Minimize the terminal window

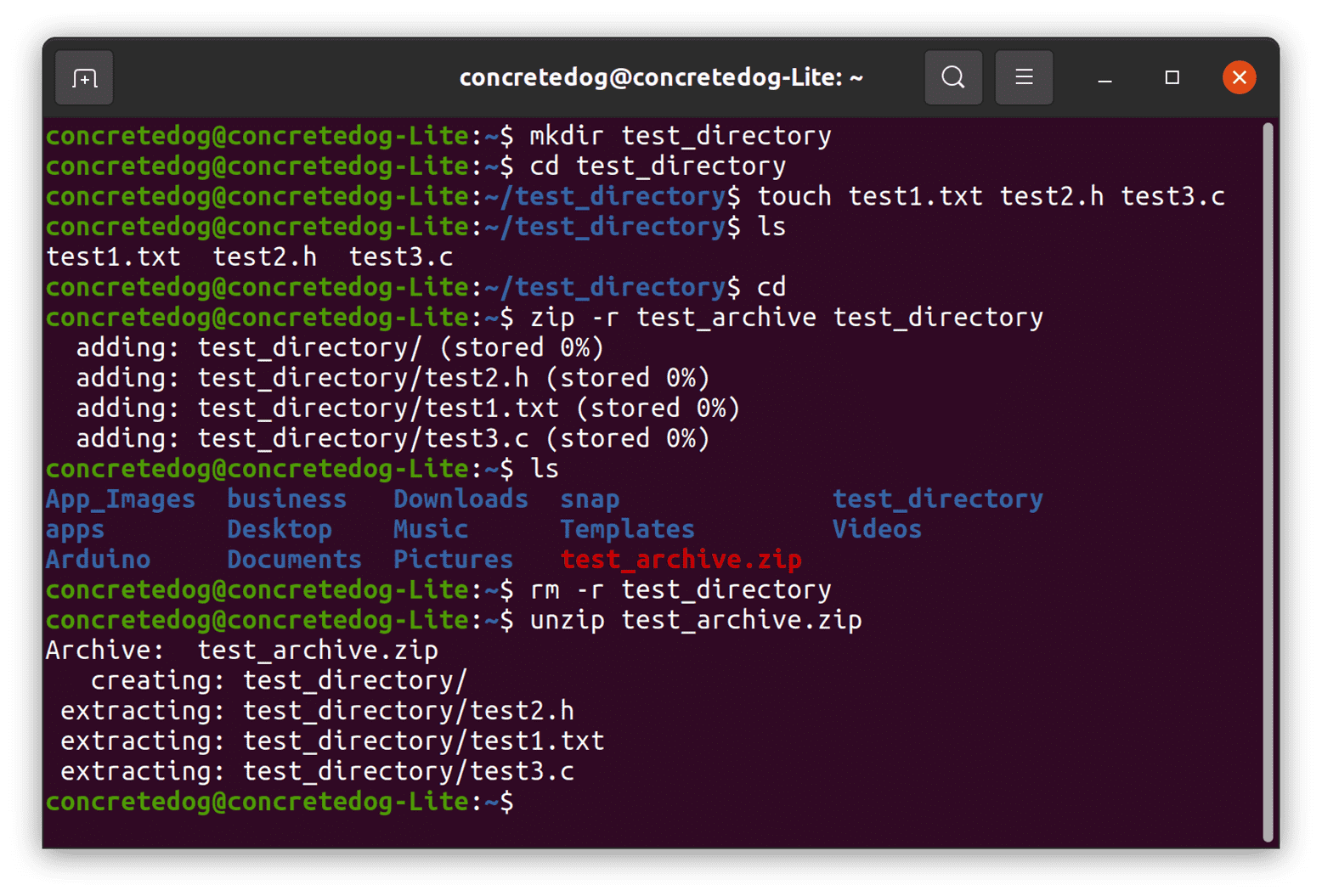pyautogui.click(x=1104, y=78)
